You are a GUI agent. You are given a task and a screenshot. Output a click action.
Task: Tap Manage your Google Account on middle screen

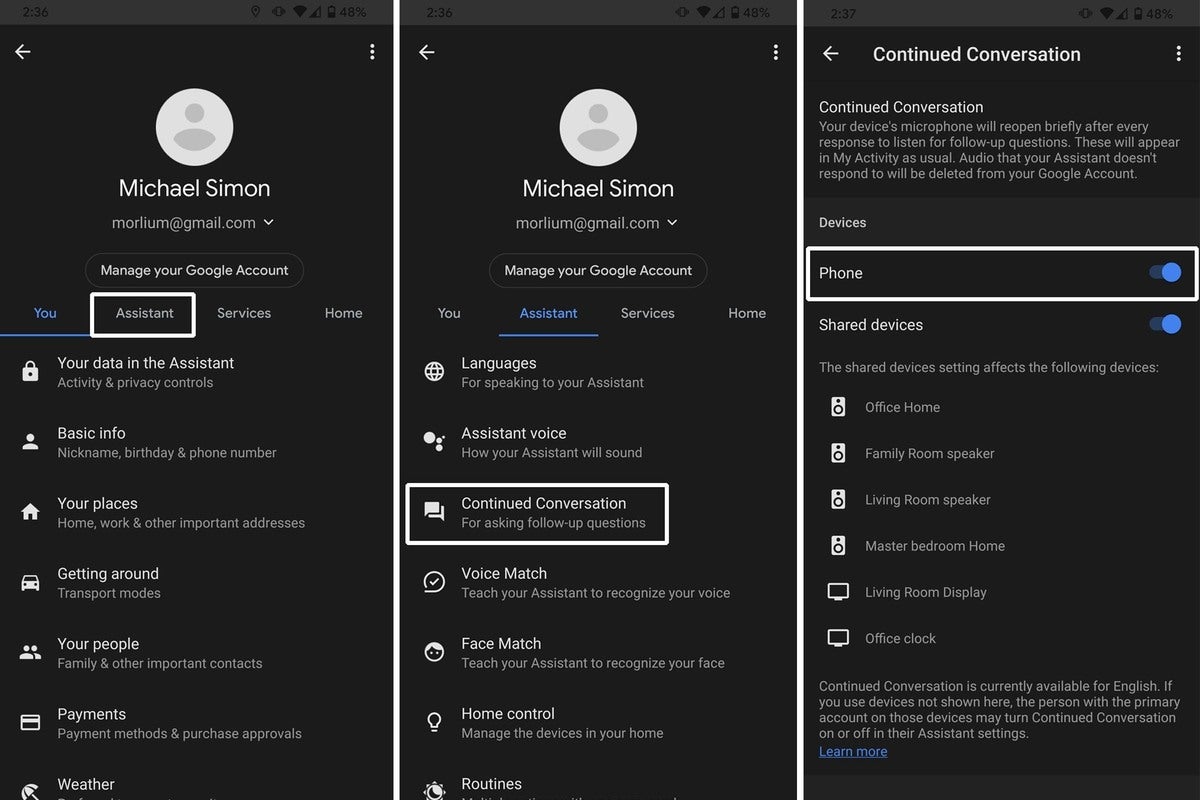click(598, 270)
